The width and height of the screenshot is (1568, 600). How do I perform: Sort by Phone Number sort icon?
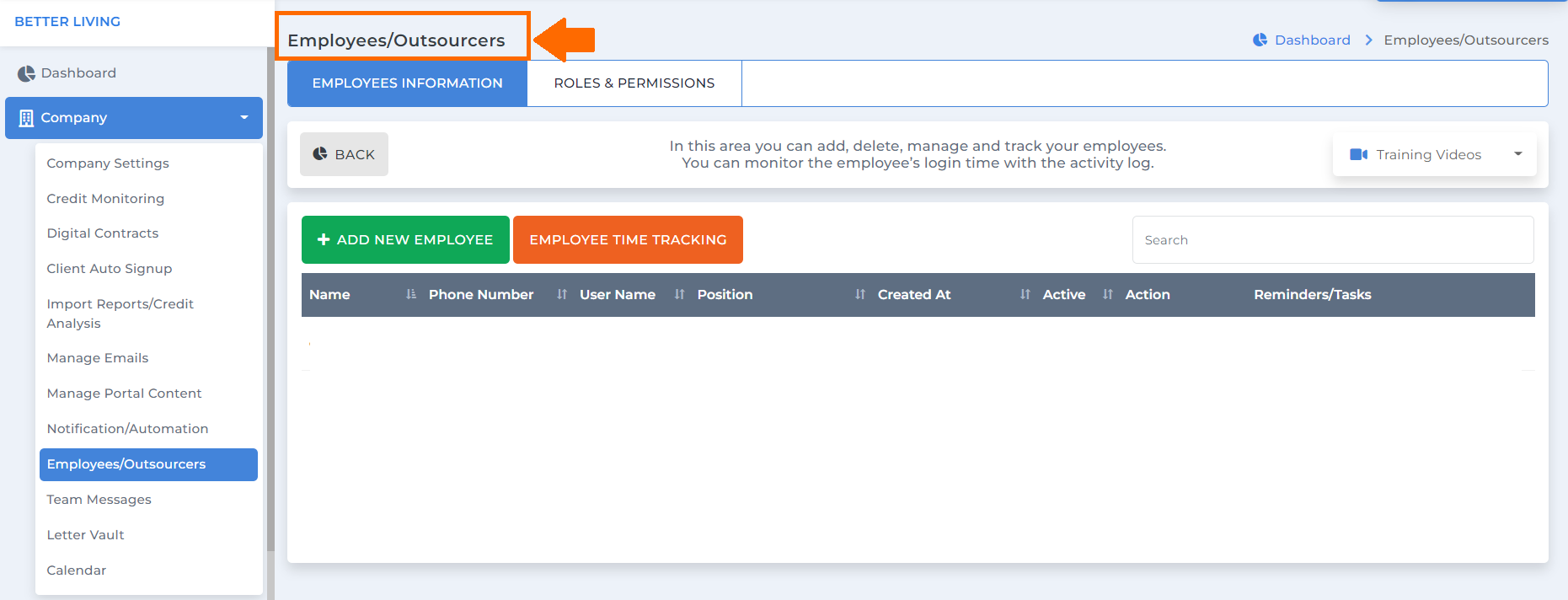tap(561, 294)
